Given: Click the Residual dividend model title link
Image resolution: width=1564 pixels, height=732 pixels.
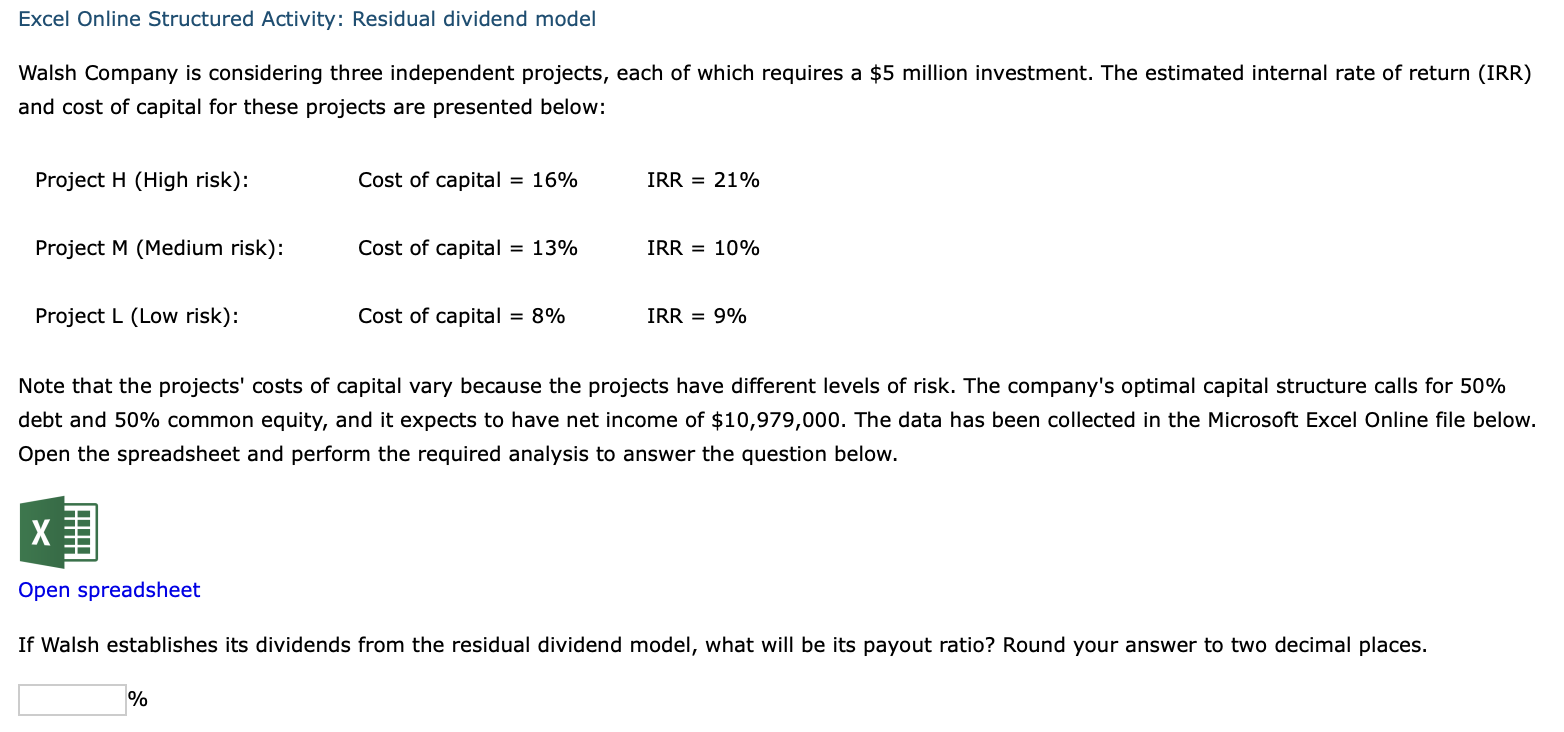Looking at the screenshot, I should 474,19.
